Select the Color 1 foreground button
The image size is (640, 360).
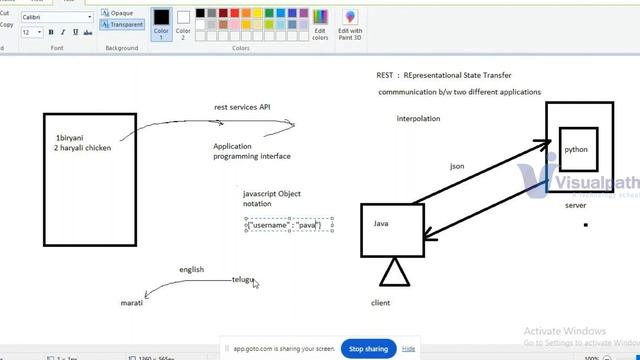(x=161, y=24)
